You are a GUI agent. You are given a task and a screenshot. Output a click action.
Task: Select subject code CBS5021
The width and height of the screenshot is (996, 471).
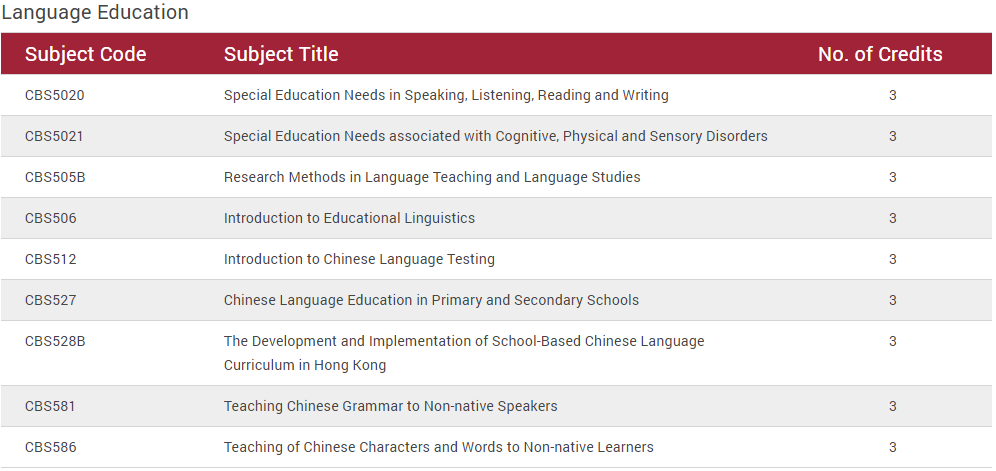coord(54,136)
